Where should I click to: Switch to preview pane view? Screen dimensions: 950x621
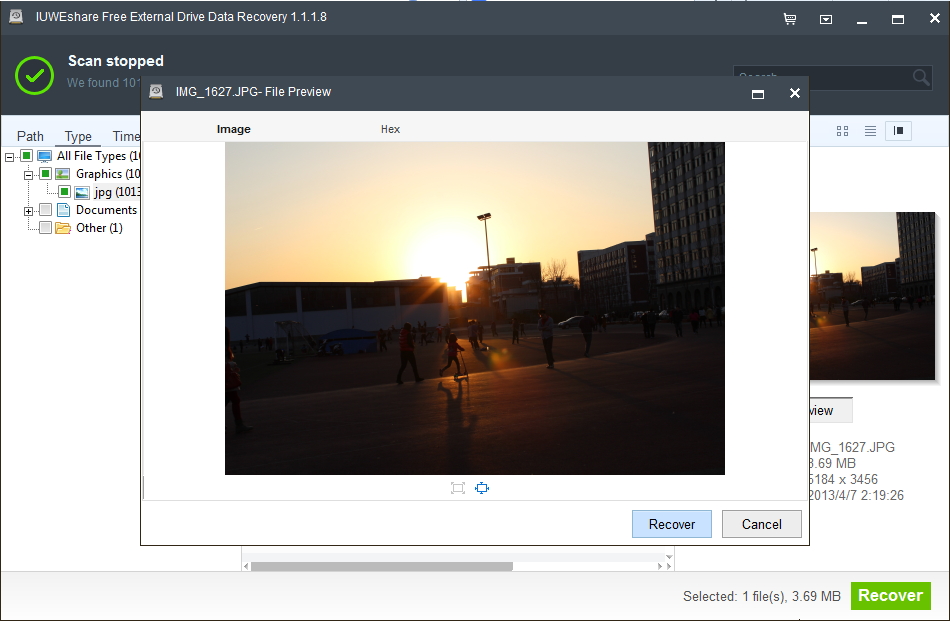[x=899, y=131]
